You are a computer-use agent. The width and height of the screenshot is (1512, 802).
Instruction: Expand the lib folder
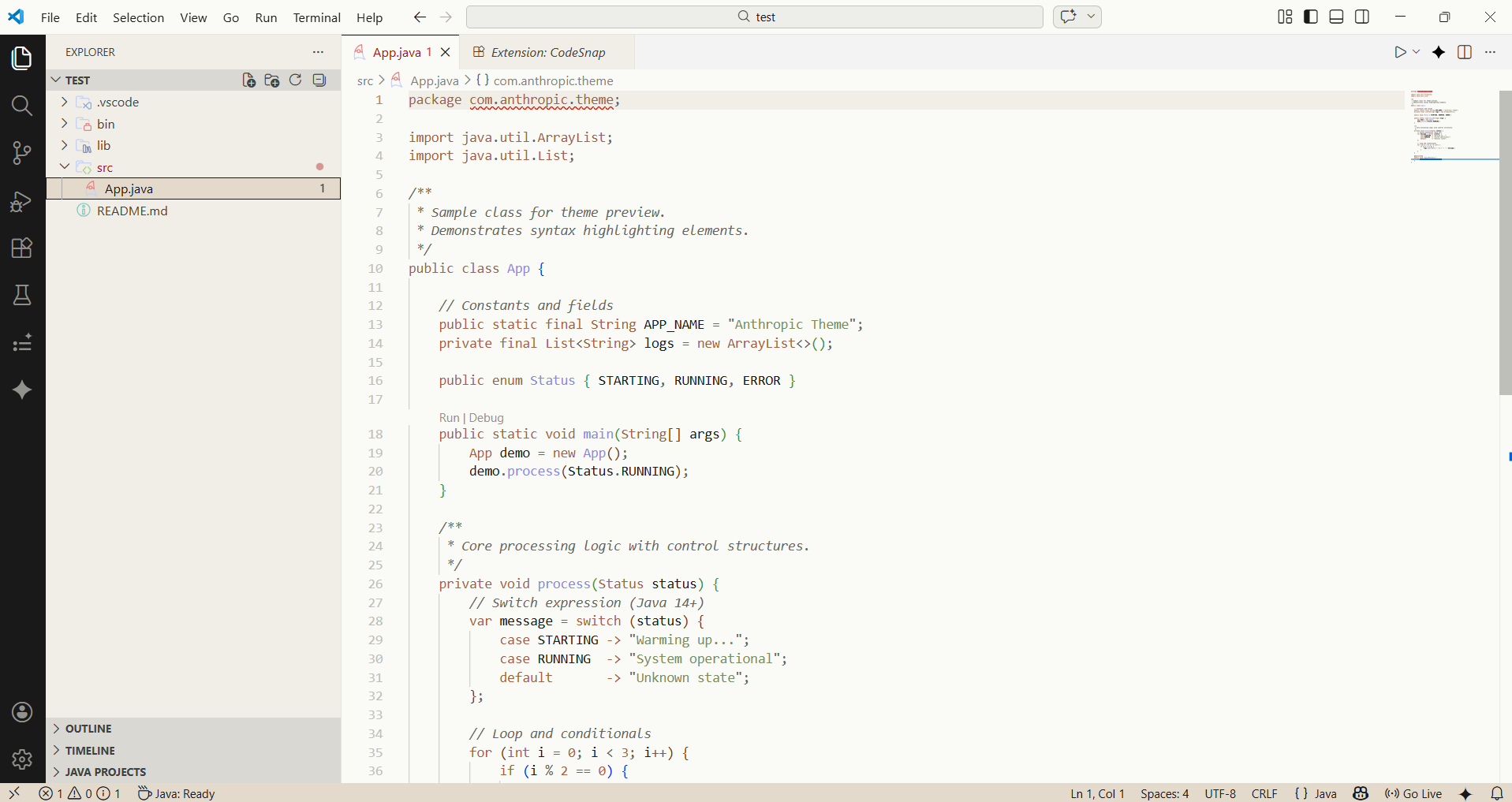(193, 146)
